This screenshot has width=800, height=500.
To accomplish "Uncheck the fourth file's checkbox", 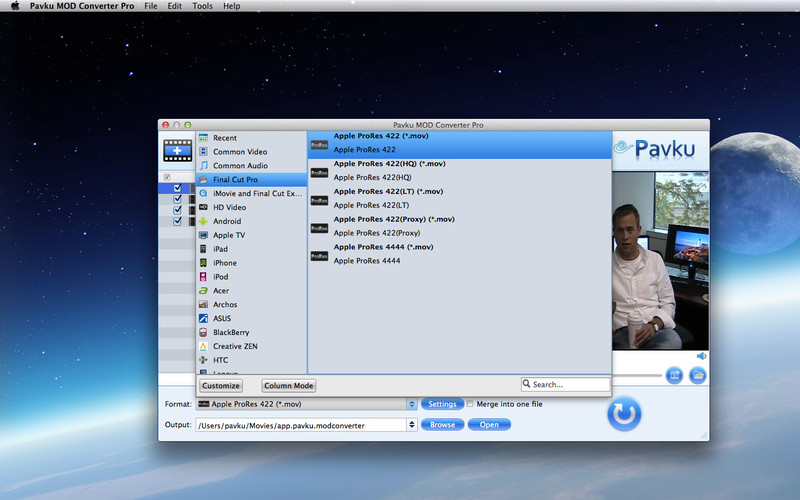I will click(177, 221).
